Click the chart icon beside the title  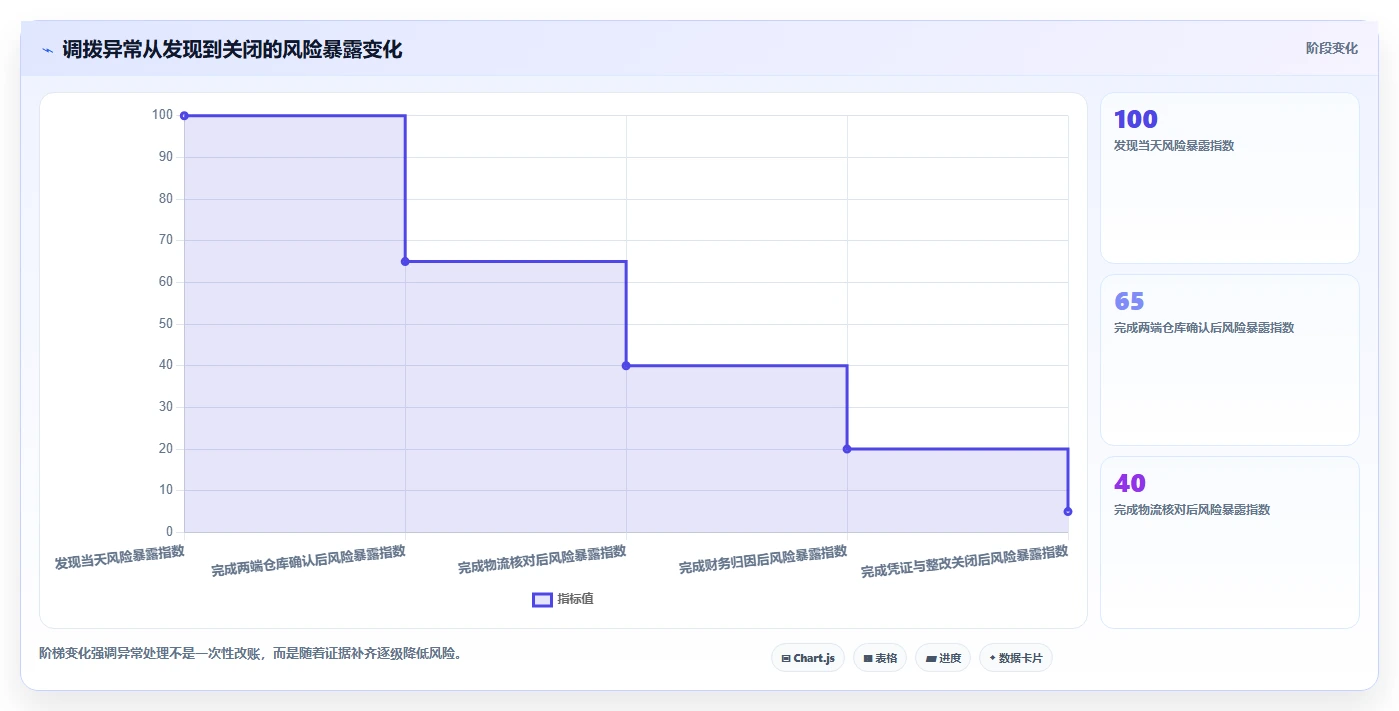click(47, 50)
